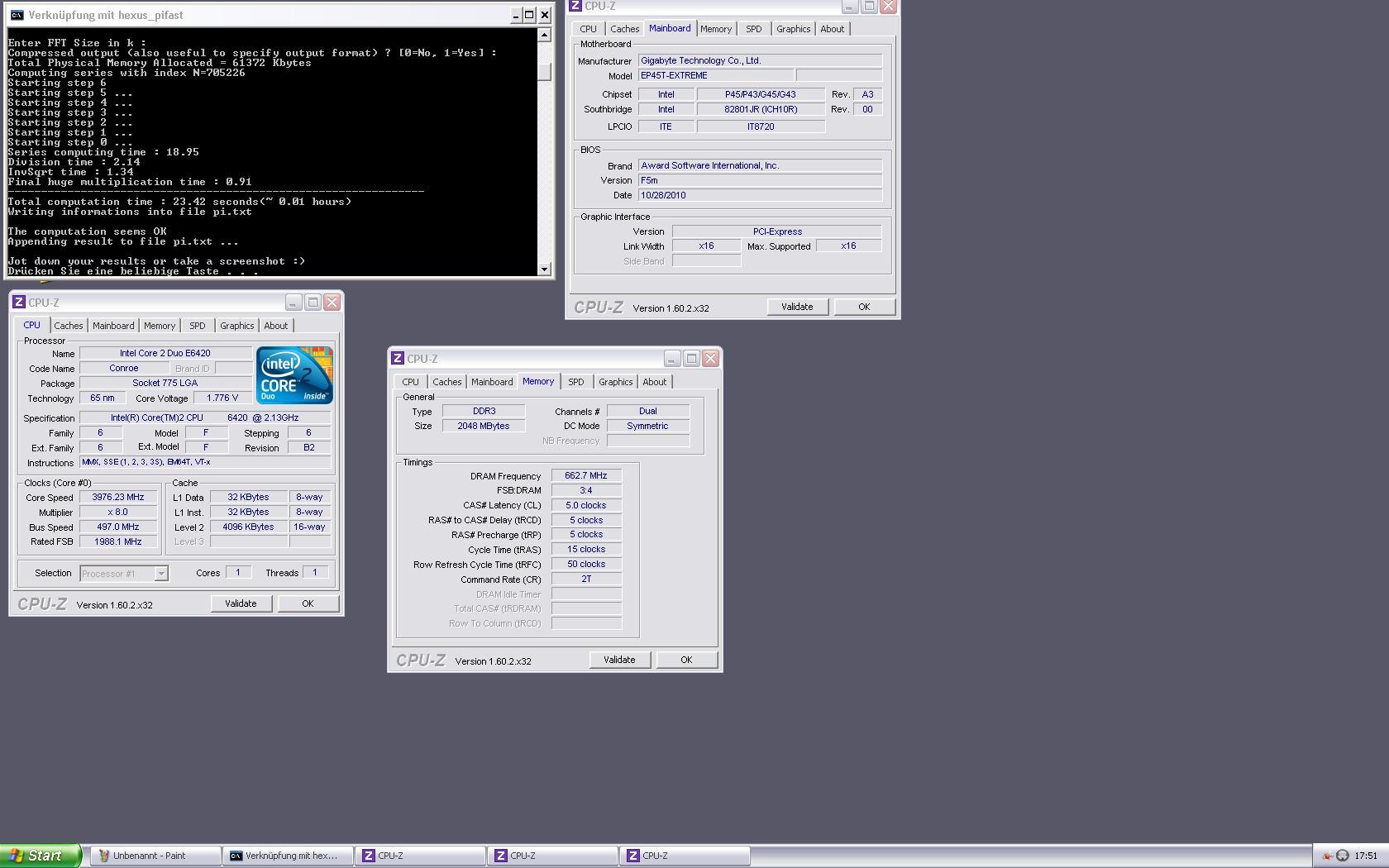Switch to Caches tab in the Mainboard window

tap(625, 29)
